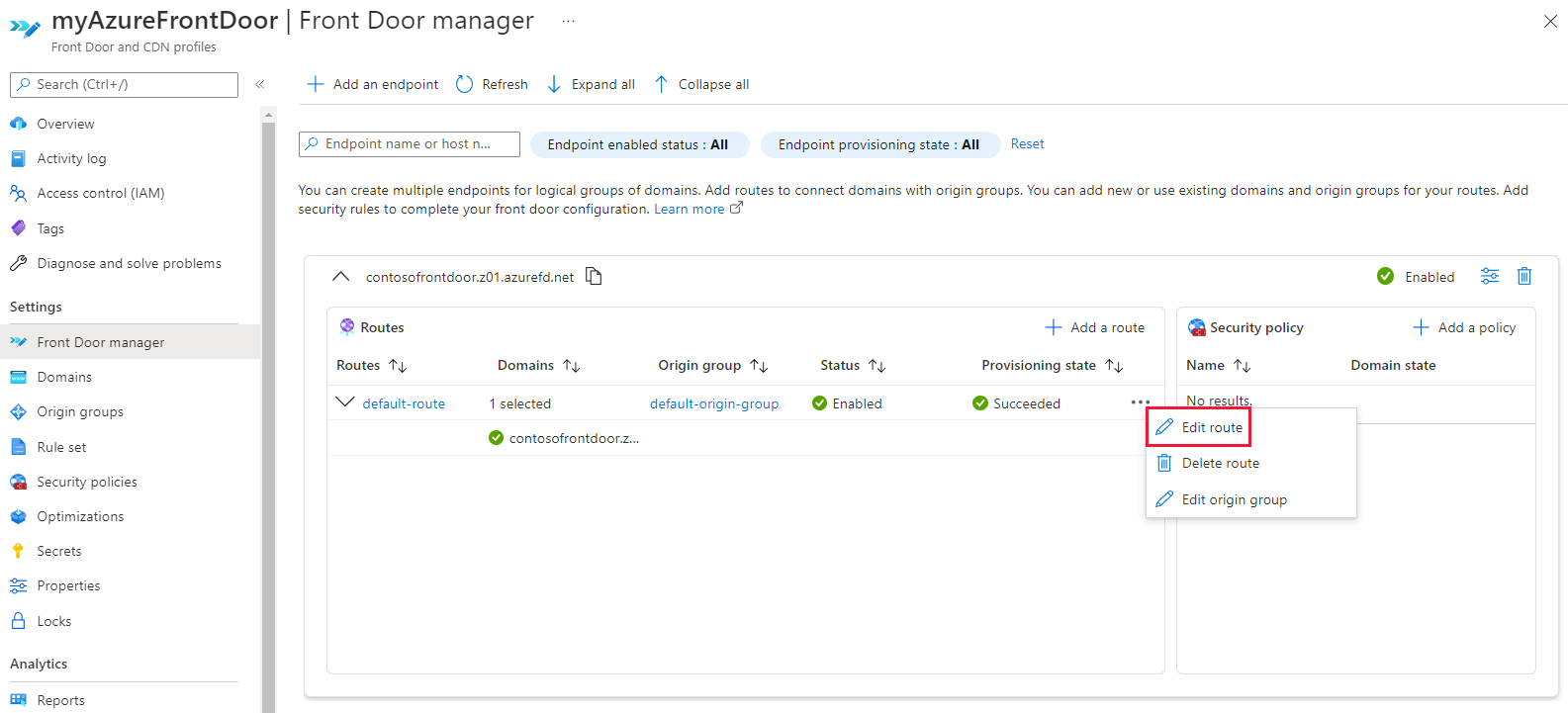The height and width of the screenshot is (713, 1568).
Task: Focus the Endpoint name filter field
Action: (410, 144)
